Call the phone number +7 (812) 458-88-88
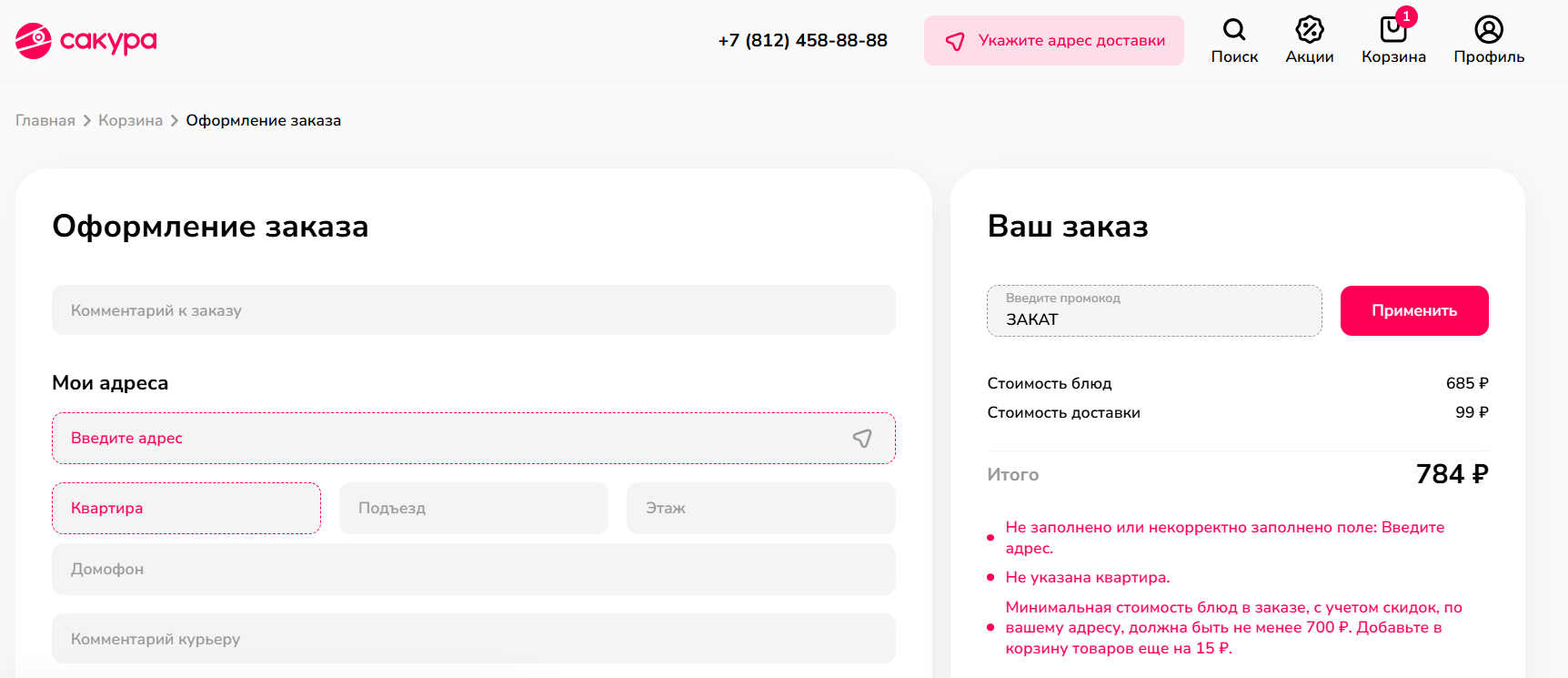Screen dimensions: 1568x678 coord(802,41)
